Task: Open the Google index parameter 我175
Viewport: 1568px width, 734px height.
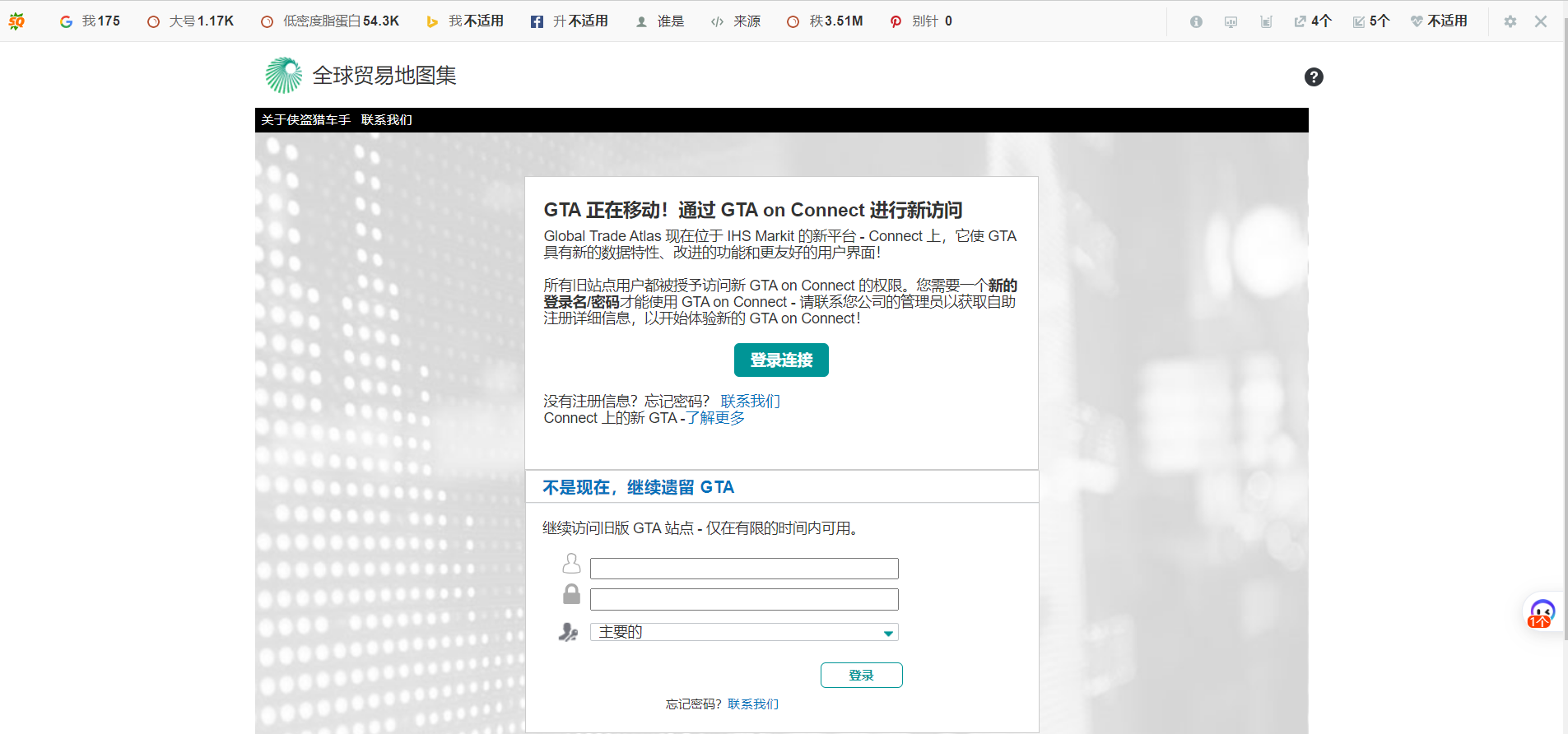Action: (x=90, y=21)
